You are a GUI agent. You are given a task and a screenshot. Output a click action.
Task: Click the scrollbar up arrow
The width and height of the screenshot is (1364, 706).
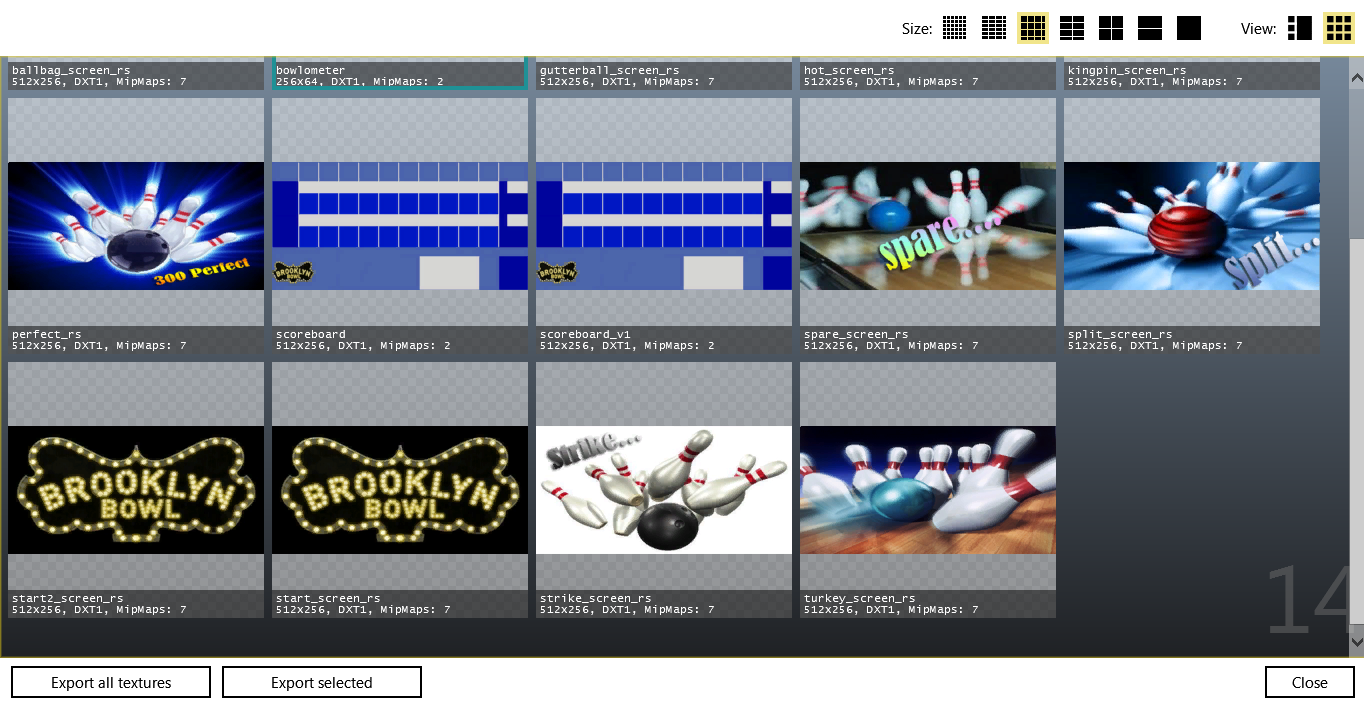point(1357,76)
